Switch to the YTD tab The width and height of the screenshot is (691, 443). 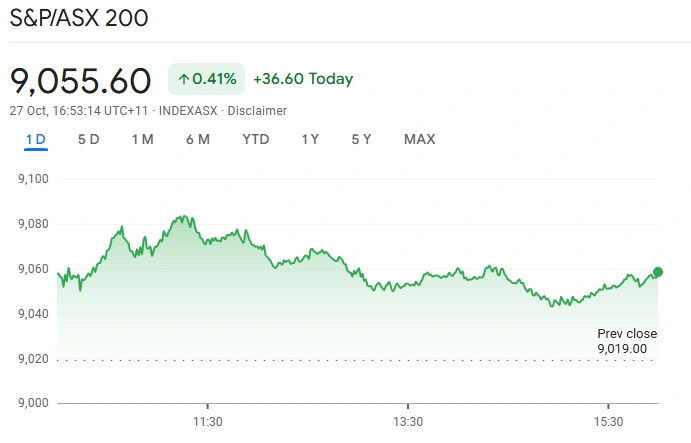(x=256, y=139)
